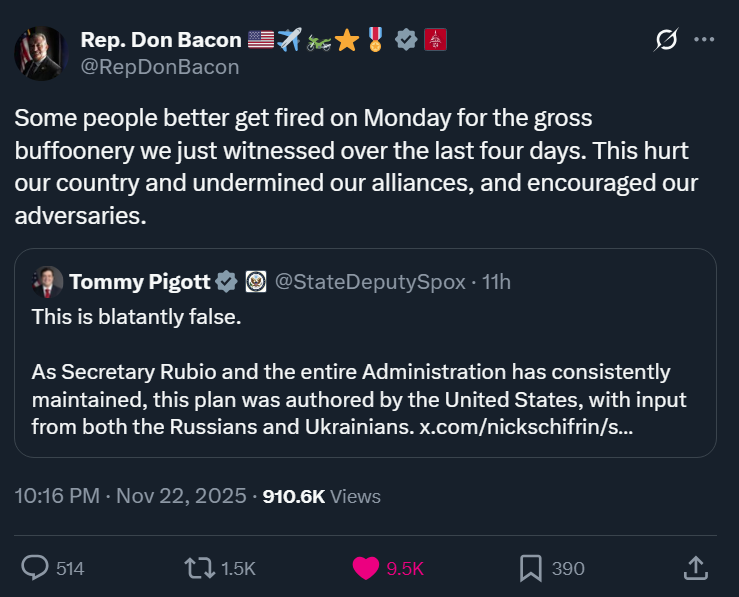Open the three-dot more menu
Screen dimensions: 739x597
pos(704,40)
